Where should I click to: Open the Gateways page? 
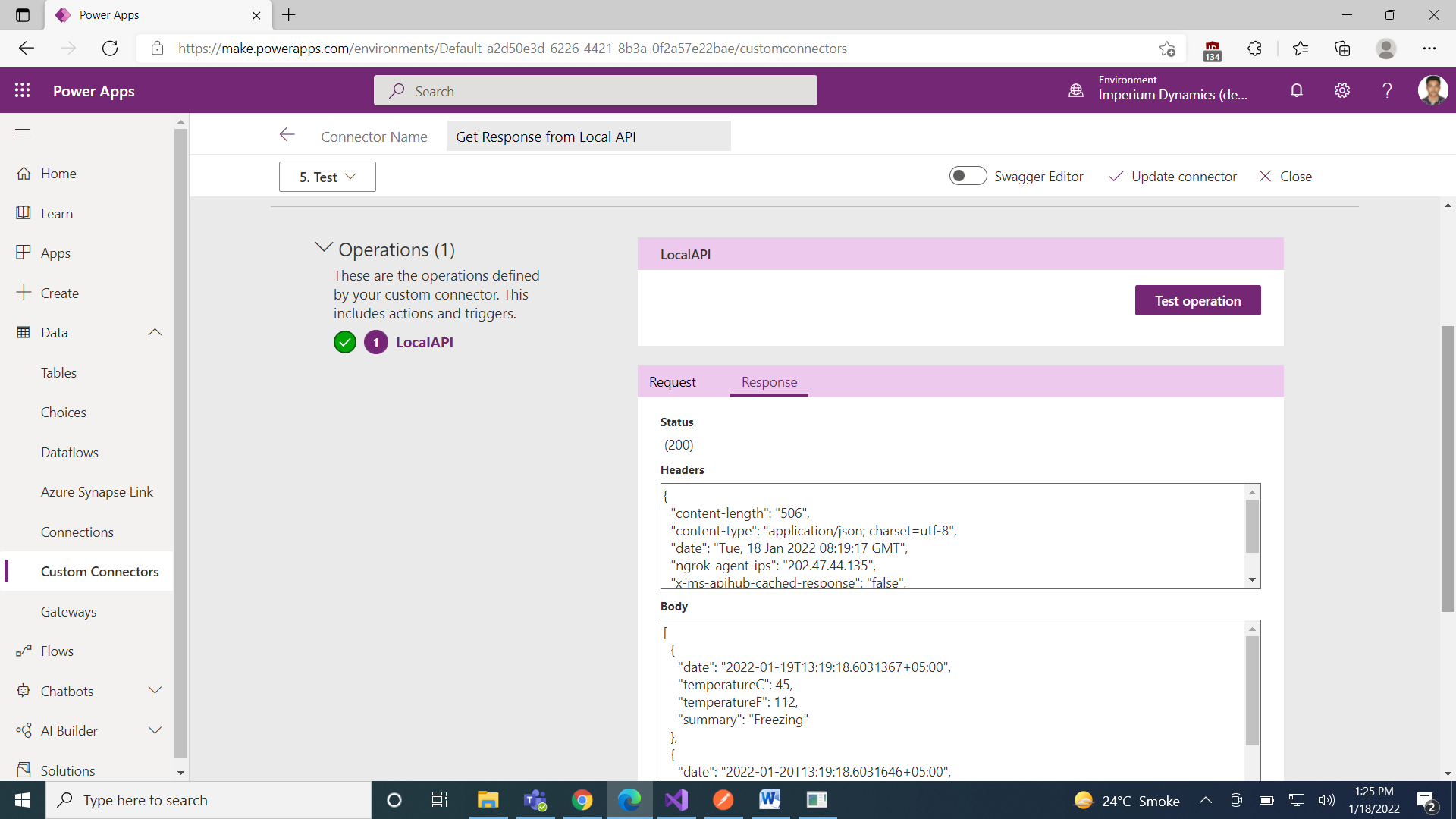68,611
